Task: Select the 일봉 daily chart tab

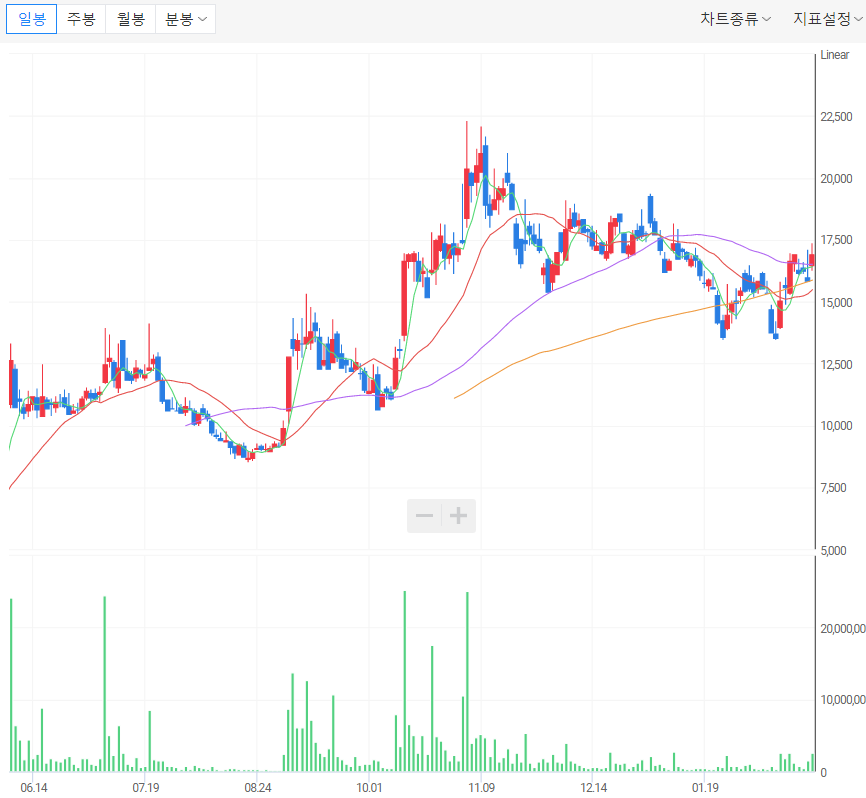Action: coord(31,19)
